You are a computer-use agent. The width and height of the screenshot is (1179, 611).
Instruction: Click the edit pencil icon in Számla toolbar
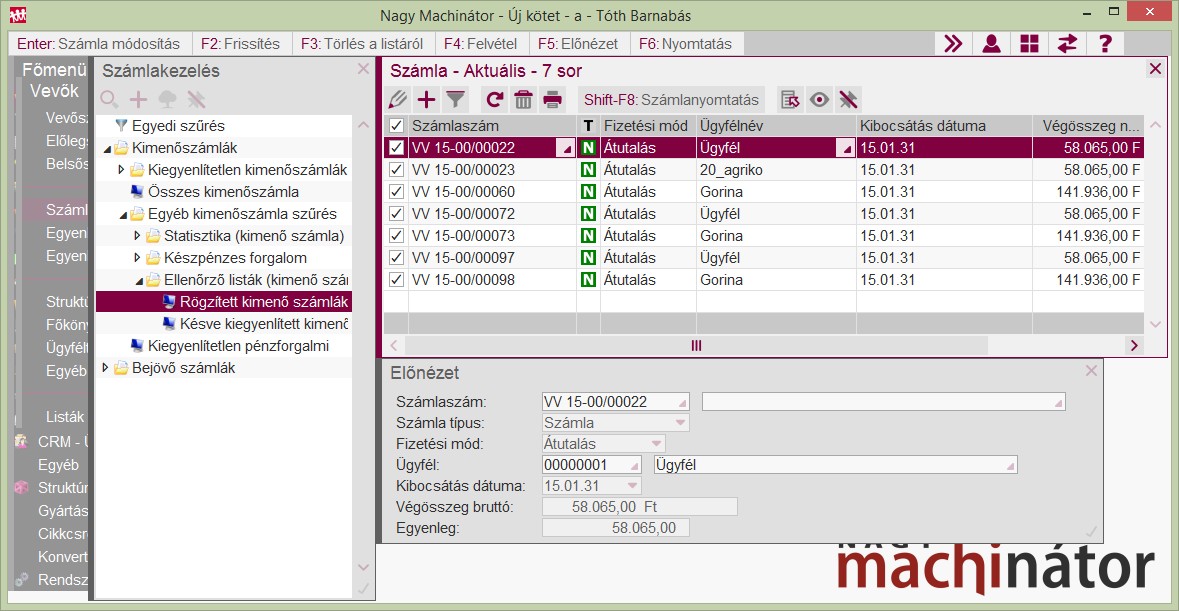point(398,99)
